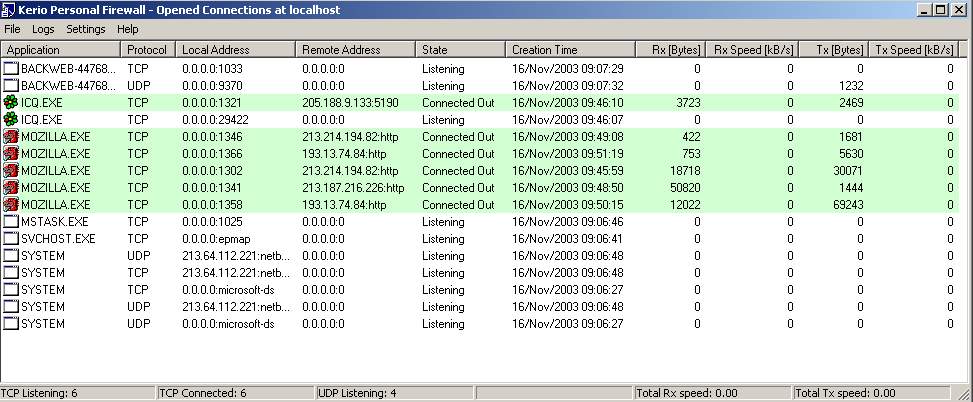
Task: Click the resize grip in the status bar corner
Action: click(965, 394)
